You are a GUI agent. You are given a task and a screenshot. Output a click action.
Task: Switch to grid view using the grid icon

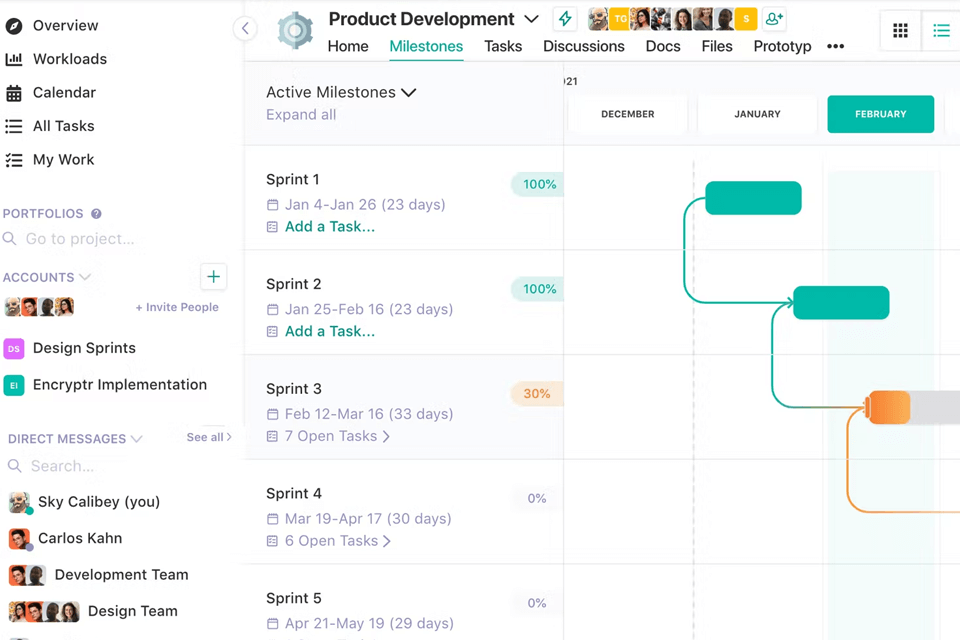point(900,30)
